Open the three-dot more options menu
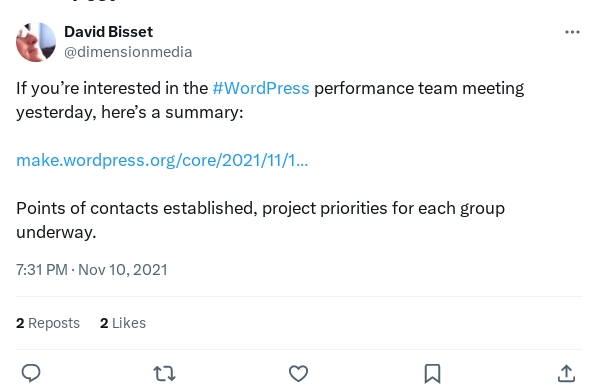 (572, 32)
